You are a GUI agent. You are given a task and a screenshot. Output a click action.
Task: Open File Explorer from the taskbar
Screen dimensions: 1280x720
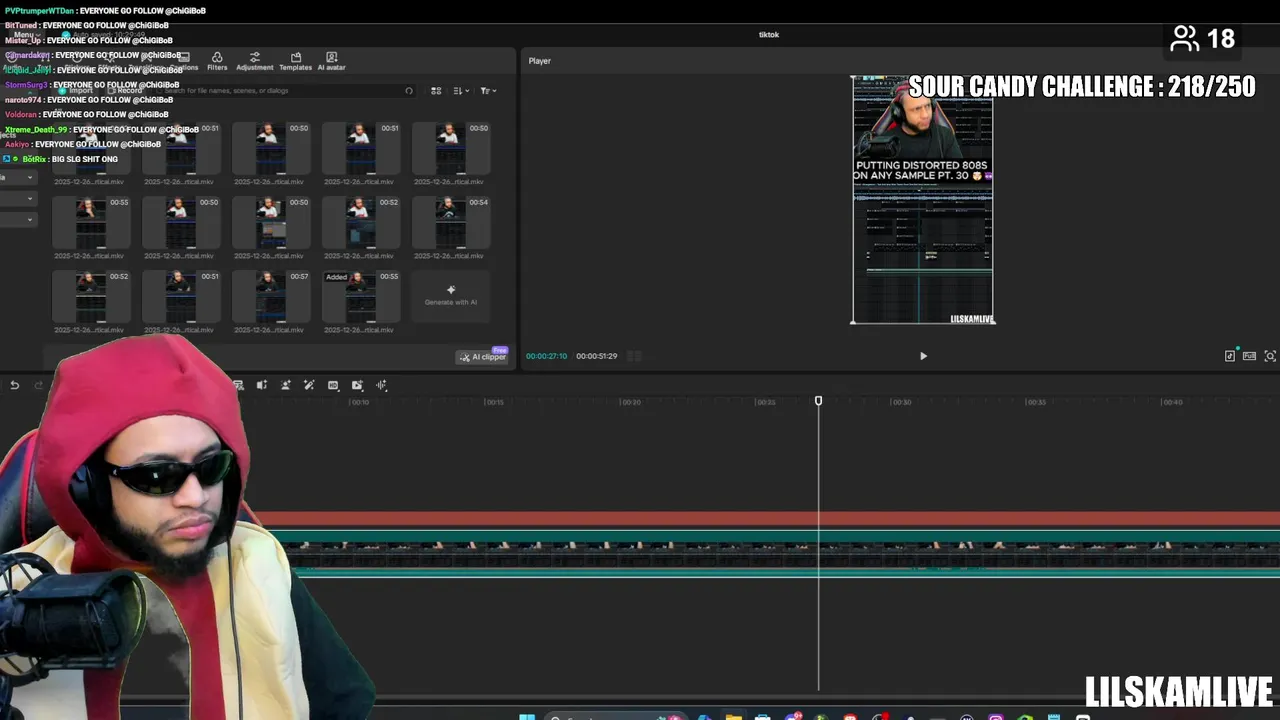coord(734,716)
